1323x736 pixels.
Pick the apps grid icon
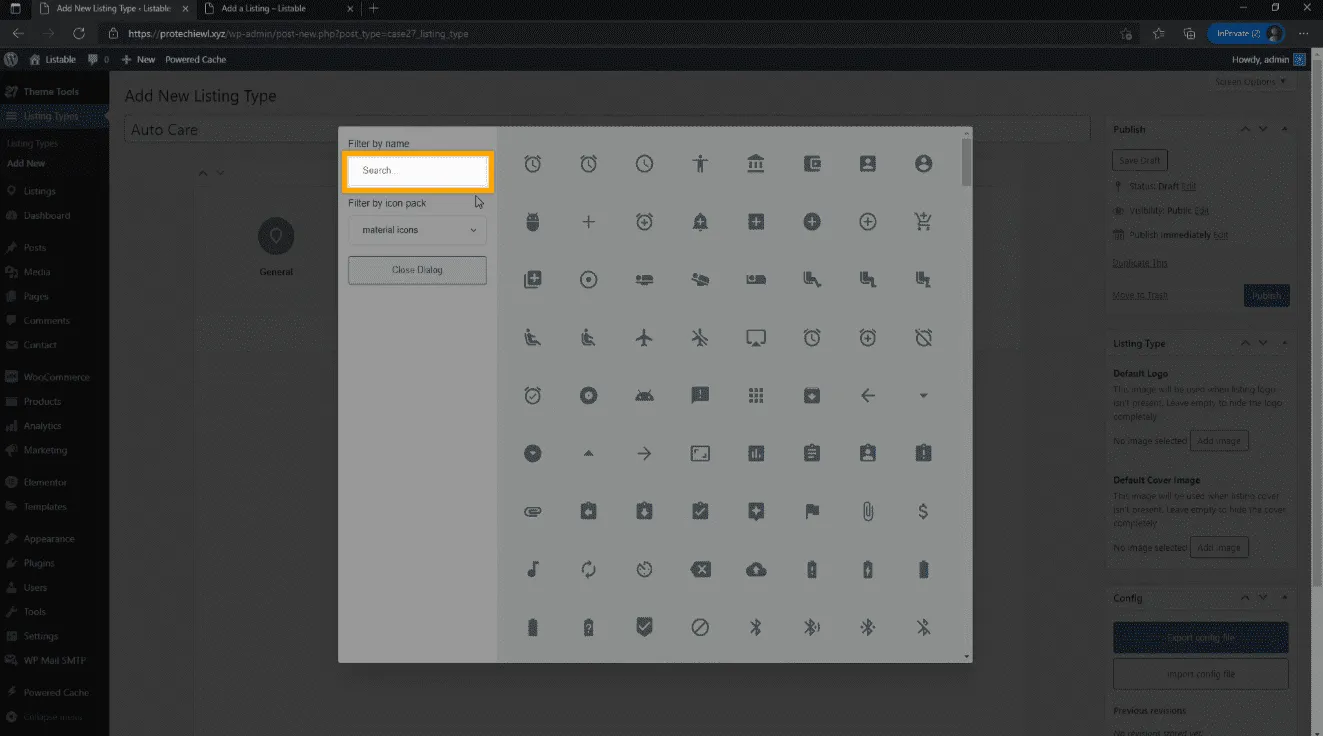[756, 396]
